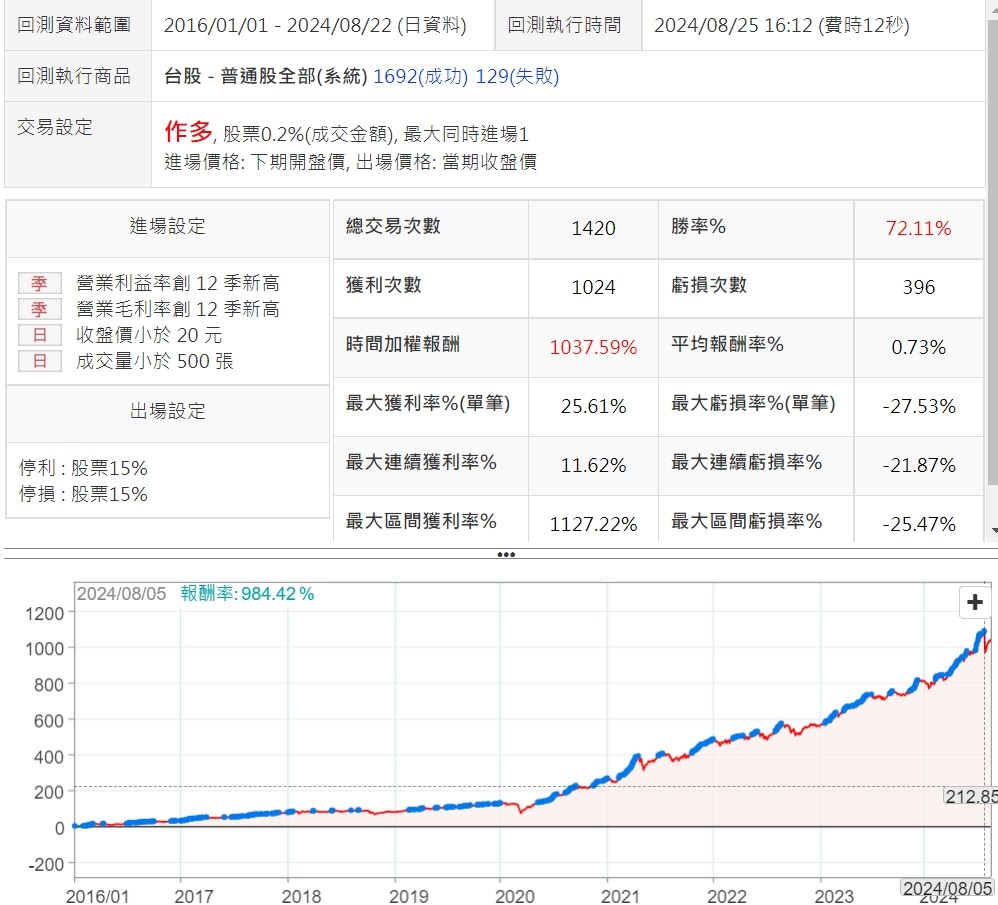Select the 出場設定 section header
This screenshot has width=998, height=905.
pyautogui.click(x=167, y=411)
